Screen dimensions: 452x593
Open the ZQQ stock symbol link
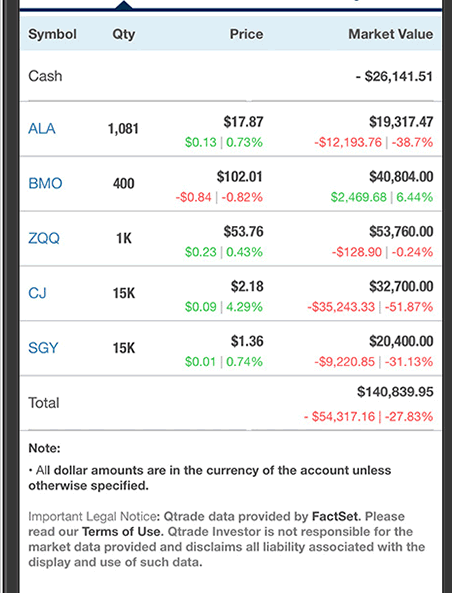44,238
